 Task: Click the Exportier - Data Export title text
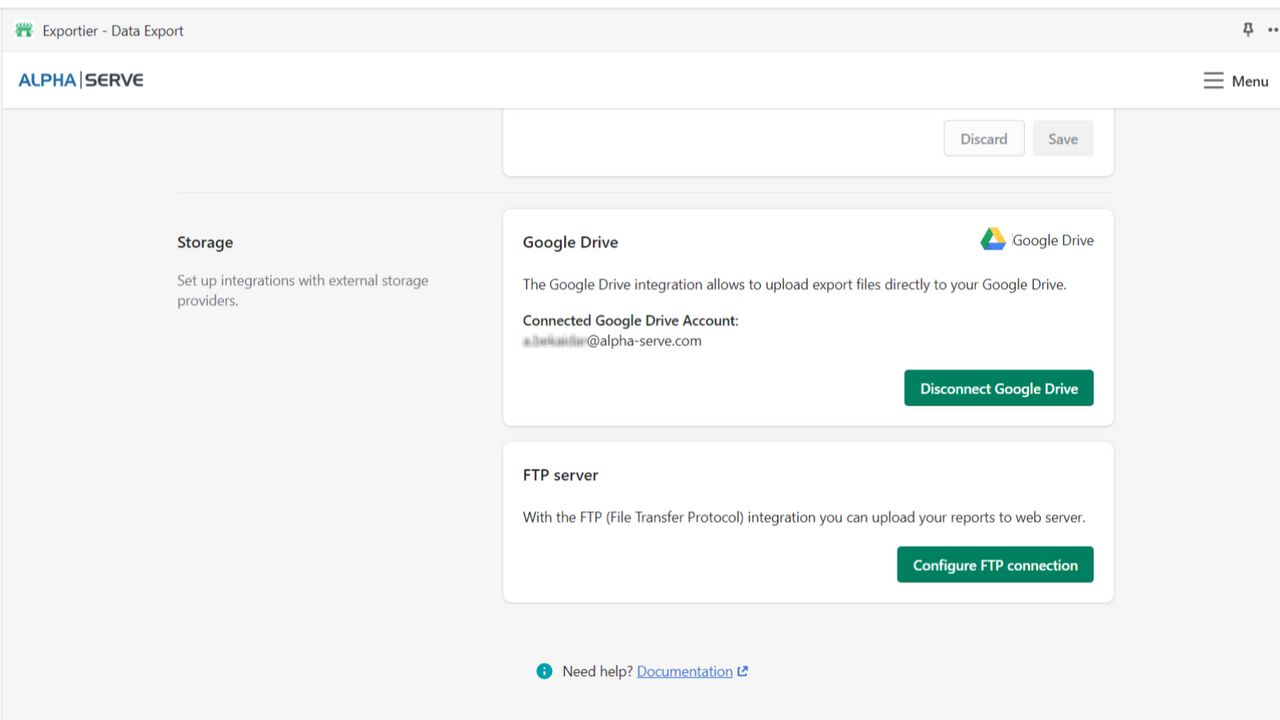tap(113, 31)
